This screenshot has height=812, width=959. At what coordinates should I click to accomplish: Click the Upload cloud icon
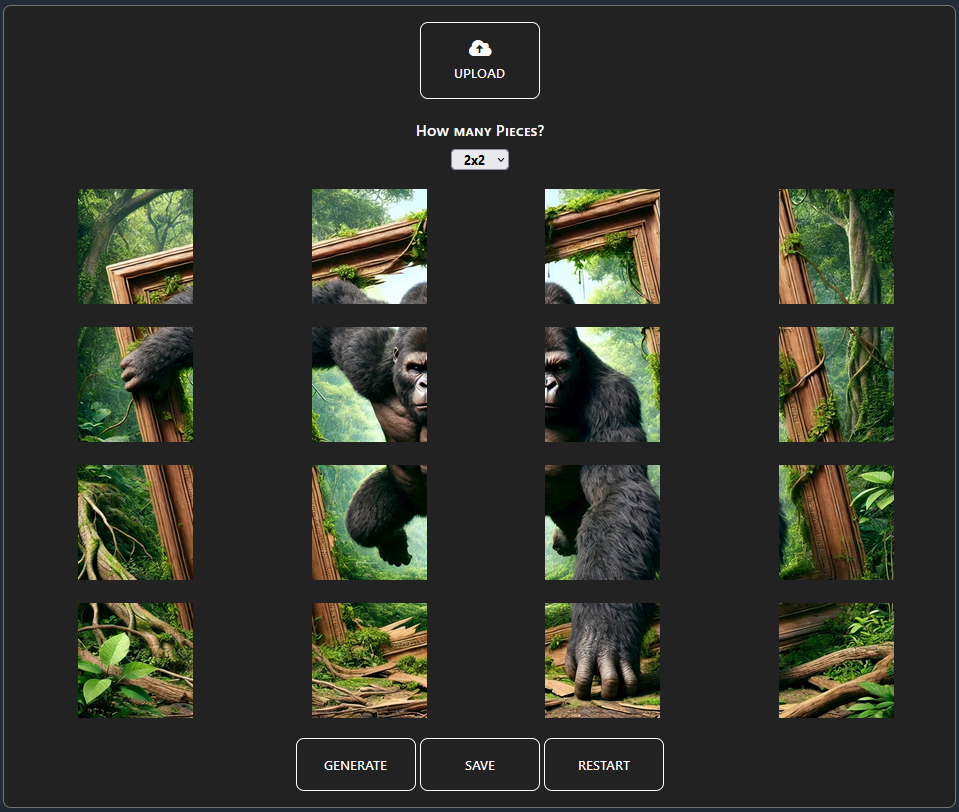479,47
